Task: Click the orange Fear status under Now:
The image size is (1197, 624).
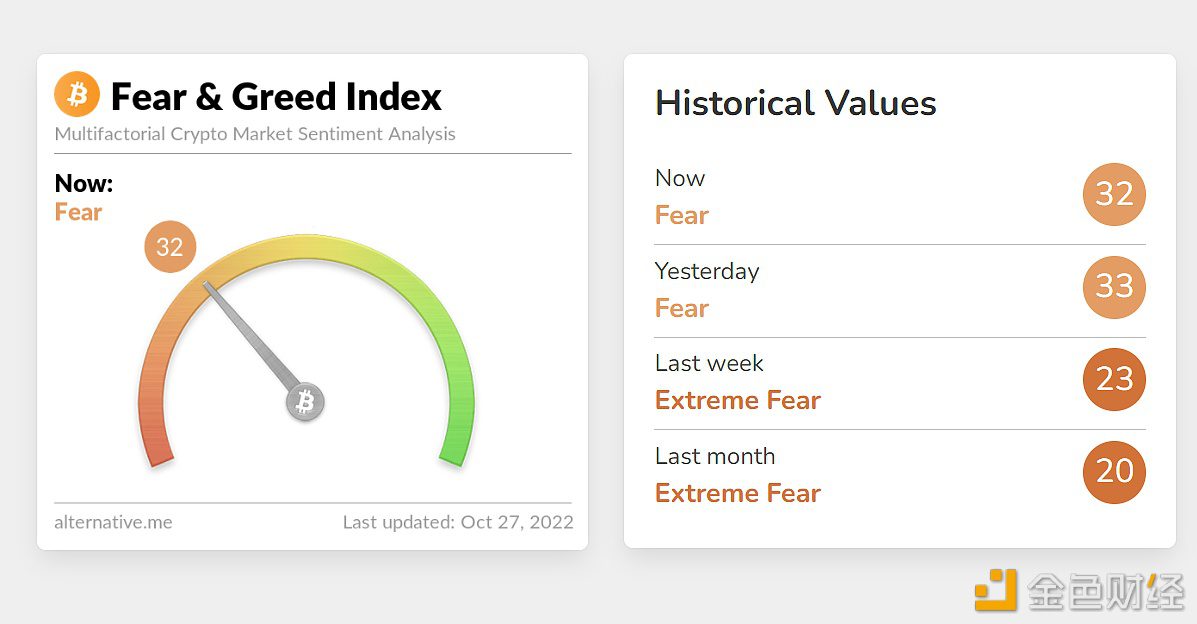Action: click(x=79, y=212)
